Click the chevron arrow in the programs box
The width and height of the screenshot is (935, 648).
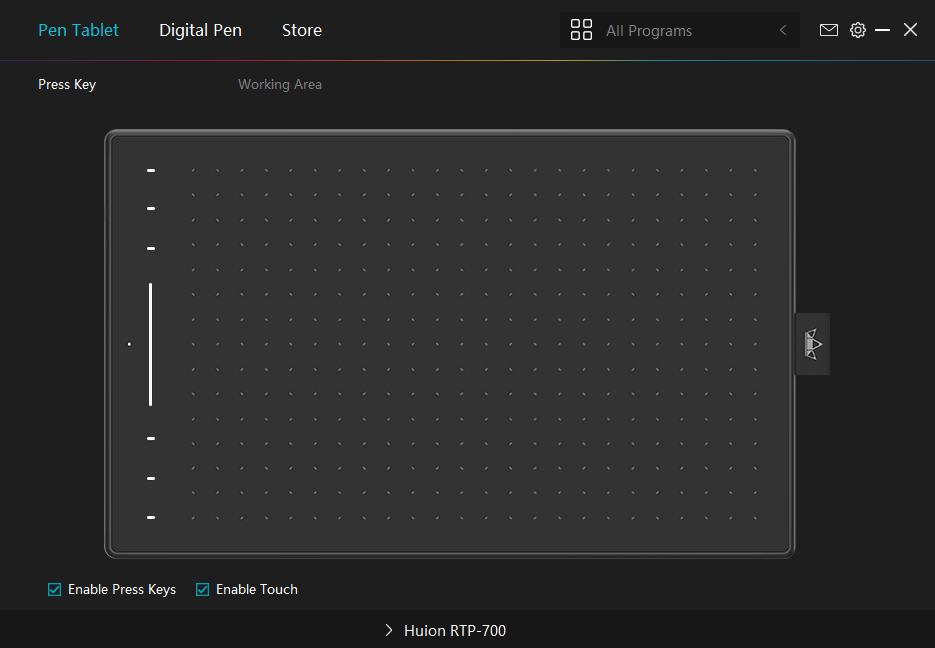(783, 31)
